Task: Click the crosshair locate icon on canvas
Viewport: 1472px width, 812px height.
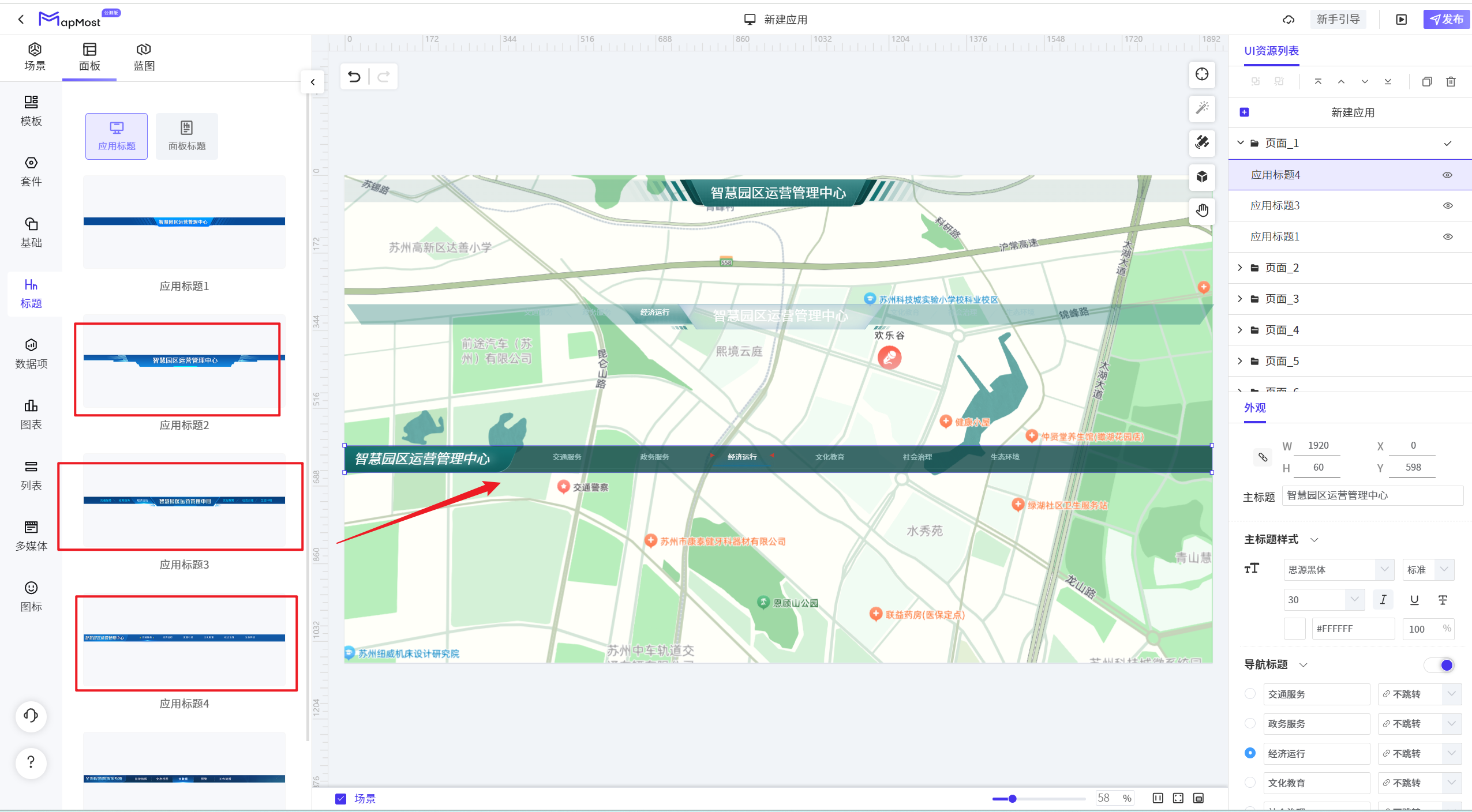Action: (x=1202, y=74)
